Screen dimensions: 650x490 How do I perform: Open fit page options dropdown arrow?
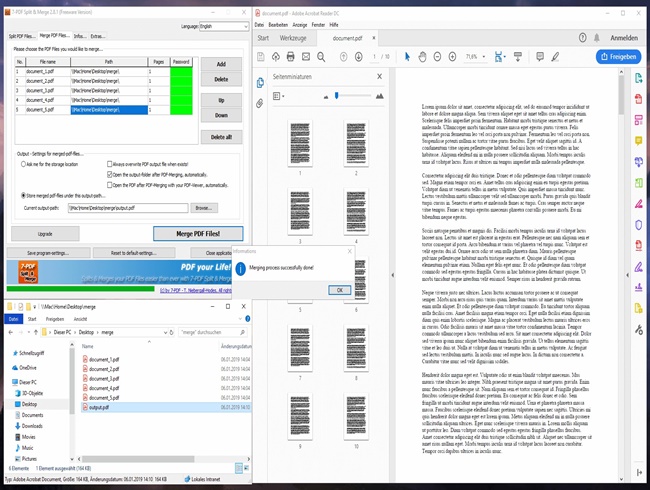coord(504,58)
